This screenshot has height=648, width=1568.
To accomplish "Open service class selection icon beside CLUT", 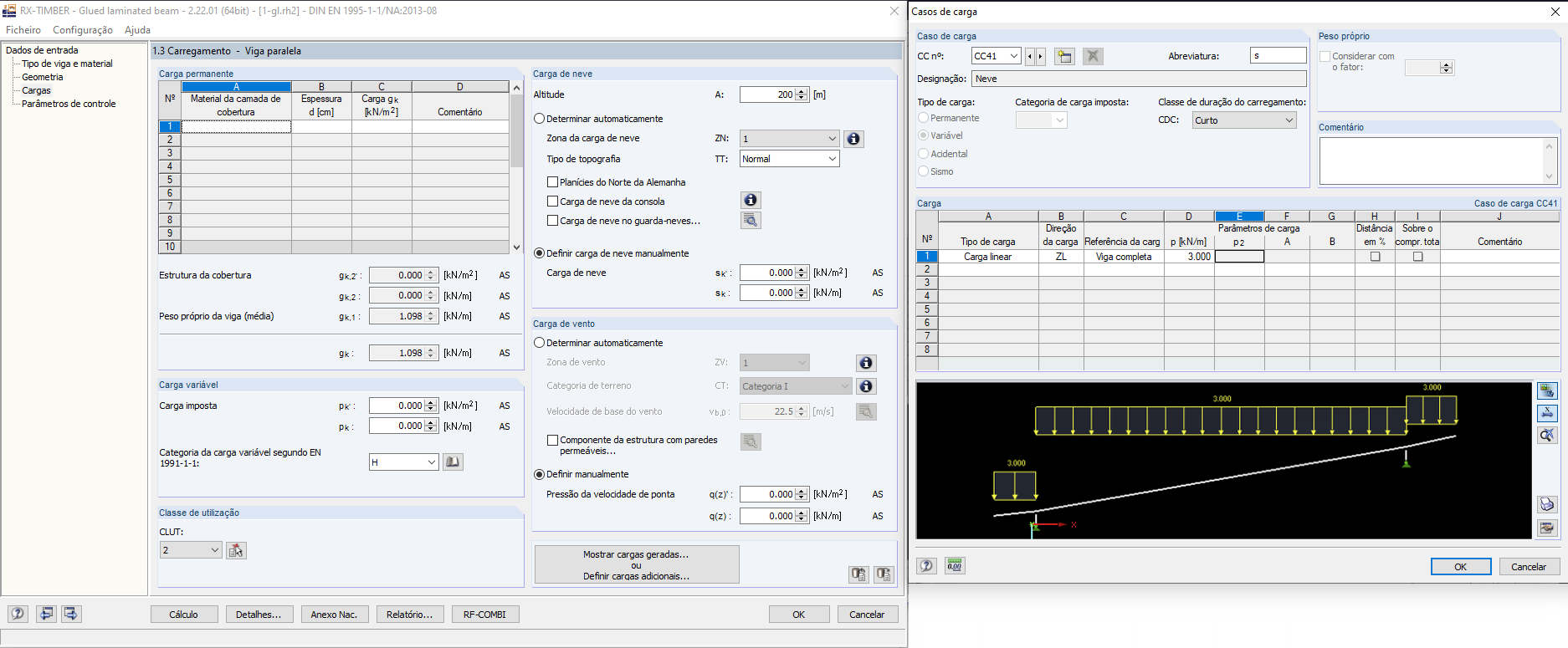I will coord(236,550).
